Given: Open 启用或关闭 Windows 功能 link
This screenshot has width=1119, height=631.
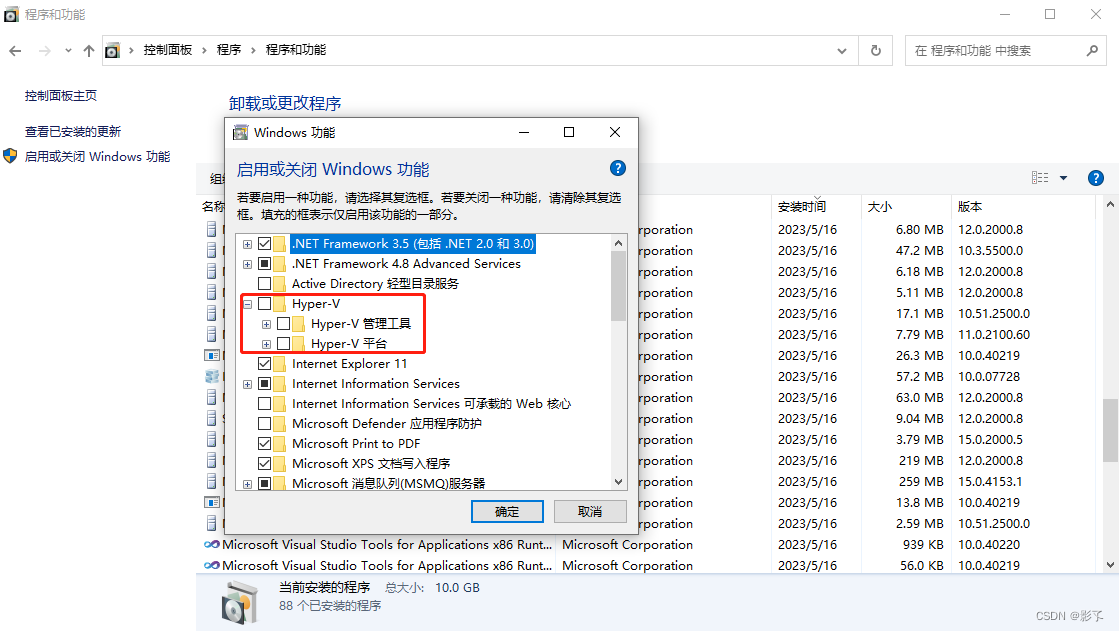Looking at the screenshot, I should pyautogui.click(x=98, y=156).
